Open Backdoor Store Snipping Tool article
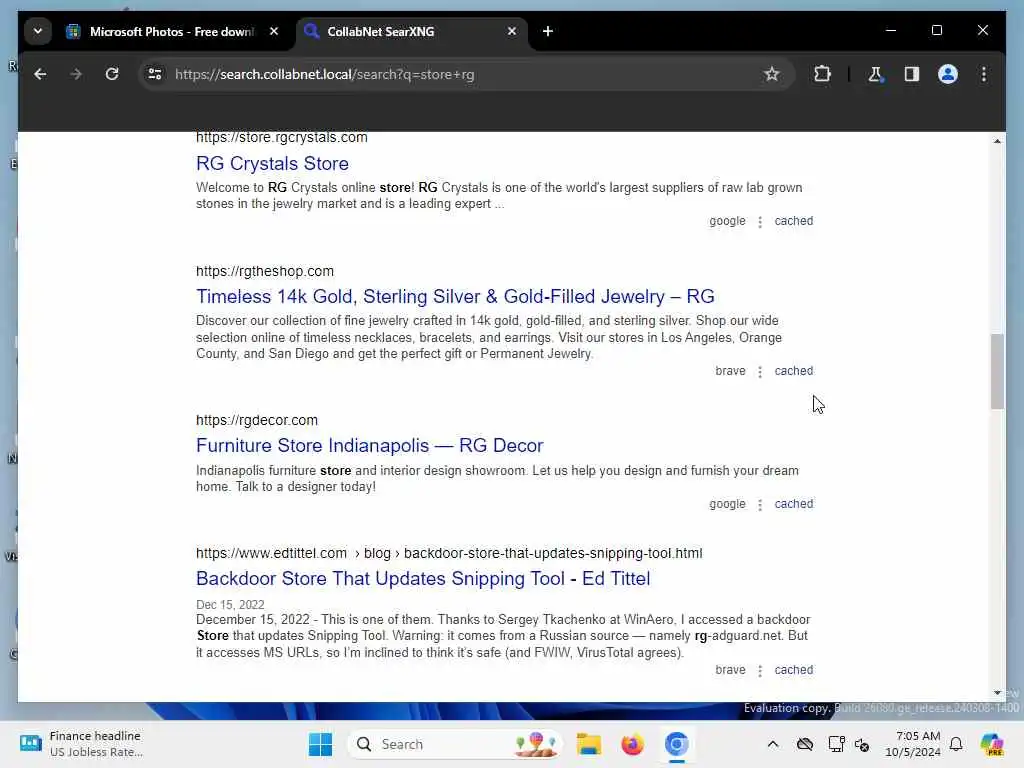 (423, 579)
